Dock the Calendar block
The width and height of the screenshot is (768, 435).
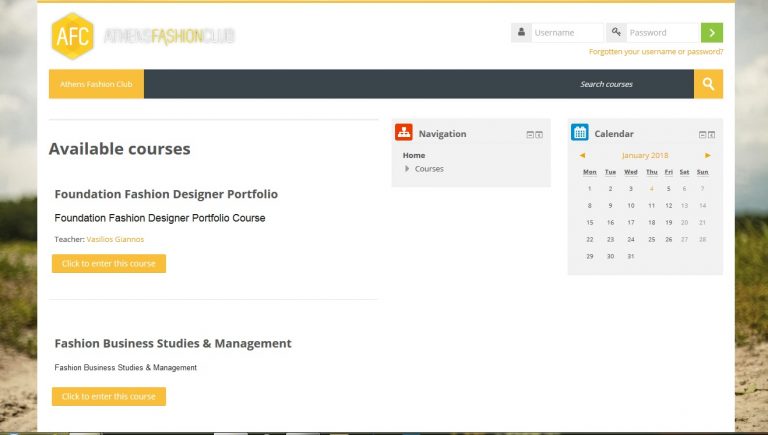click(711, 134)
